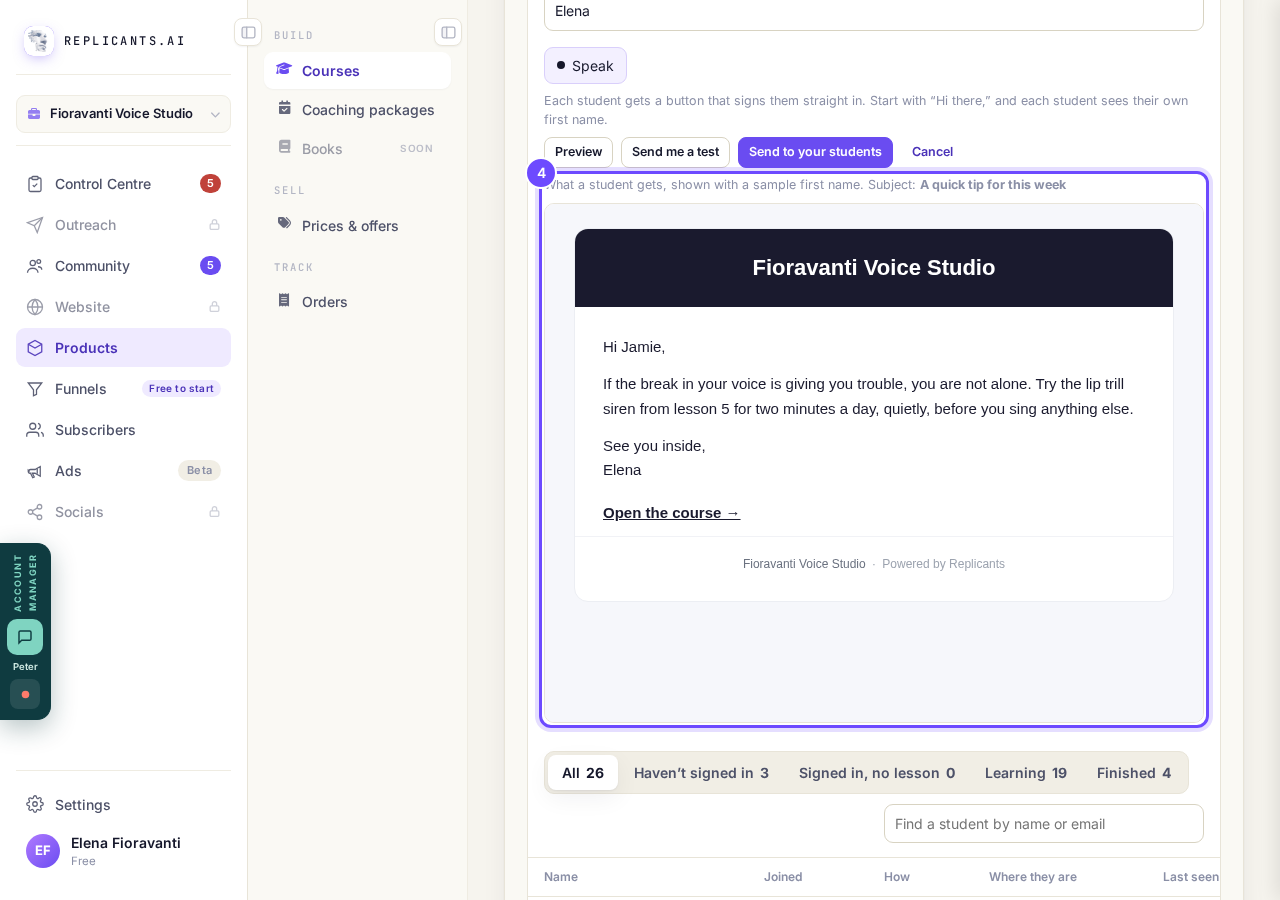The width and height of the screenshot is (1280, 900).
Task: Select the Haven't signed in tab
Action: 701,773
